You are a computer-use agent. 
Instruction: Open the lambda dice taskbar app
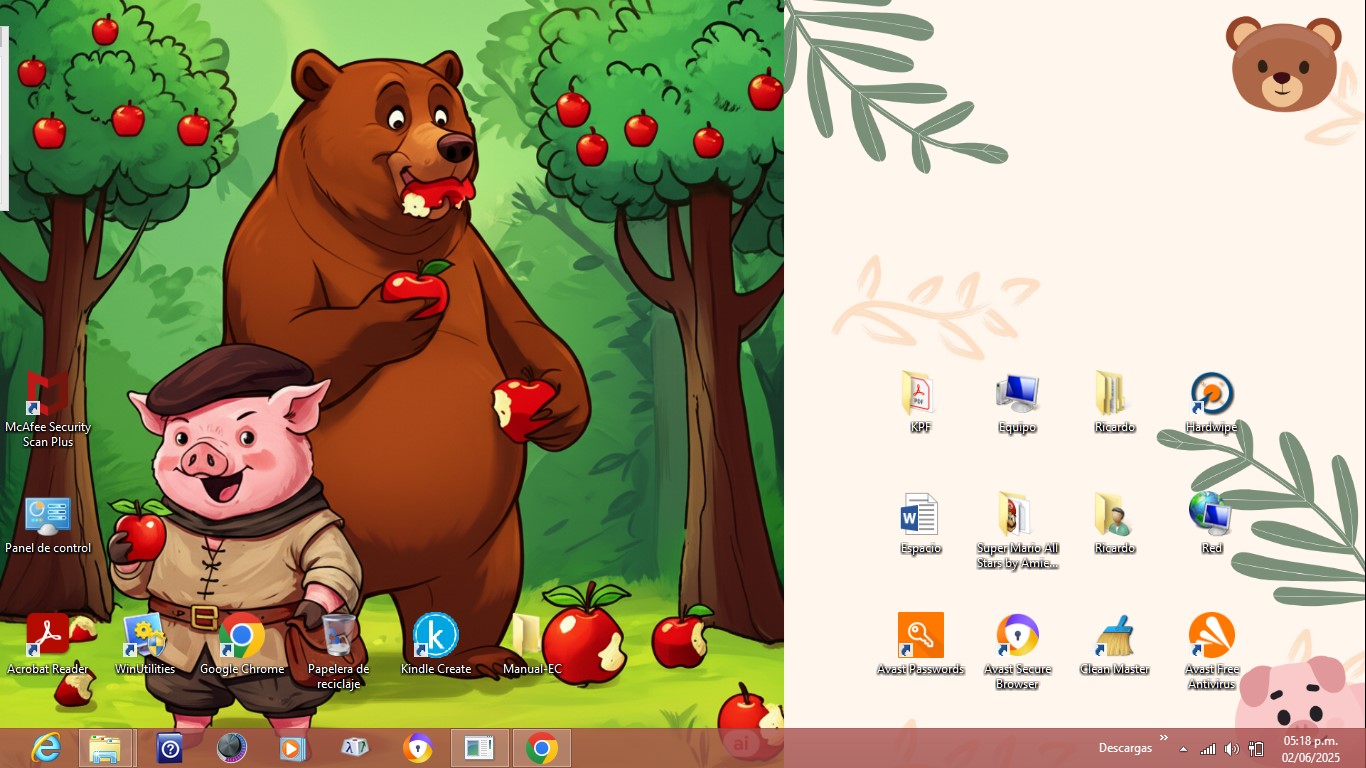355,748
